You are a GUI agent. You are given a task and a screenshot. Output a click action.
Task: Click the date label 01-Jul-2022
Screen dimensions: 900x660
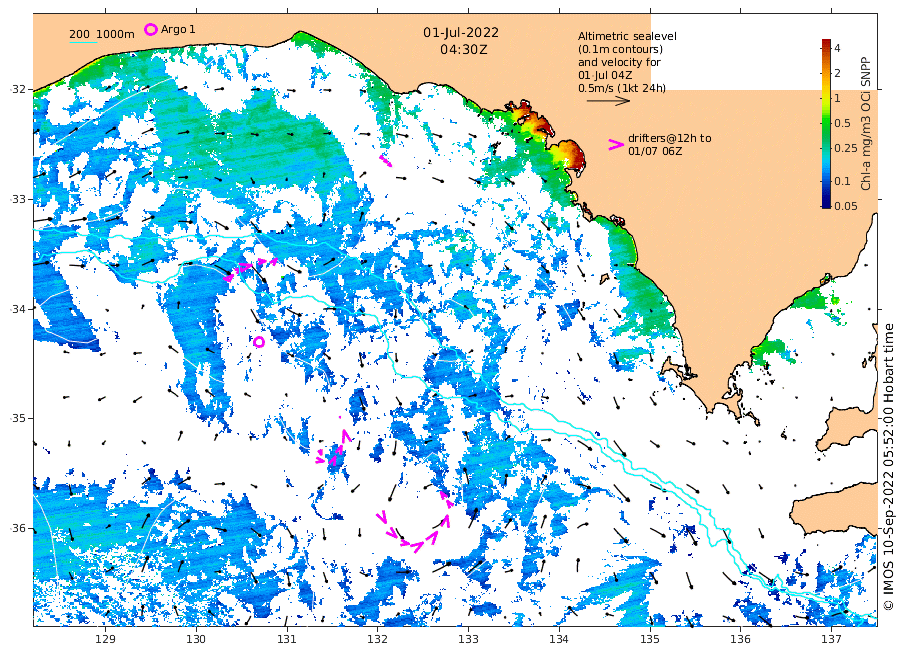pos(461,33)
